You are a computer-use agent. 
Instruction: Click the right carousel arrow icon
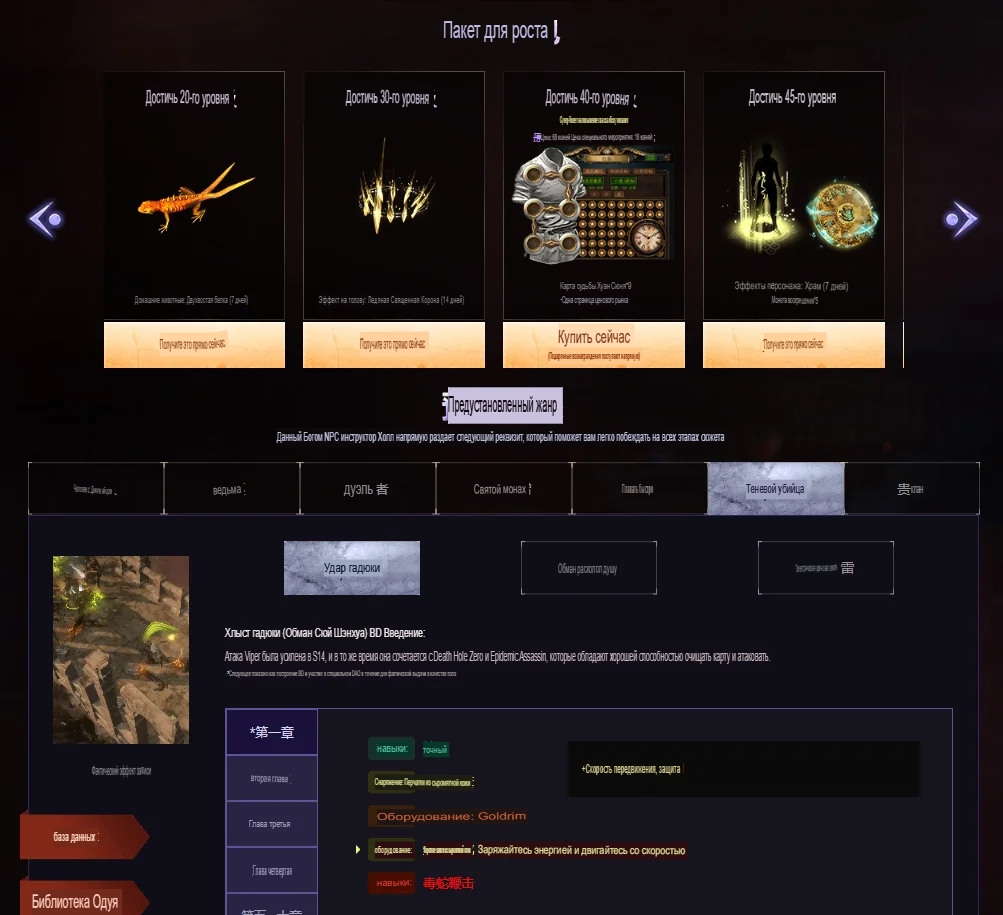coord(961,219)
